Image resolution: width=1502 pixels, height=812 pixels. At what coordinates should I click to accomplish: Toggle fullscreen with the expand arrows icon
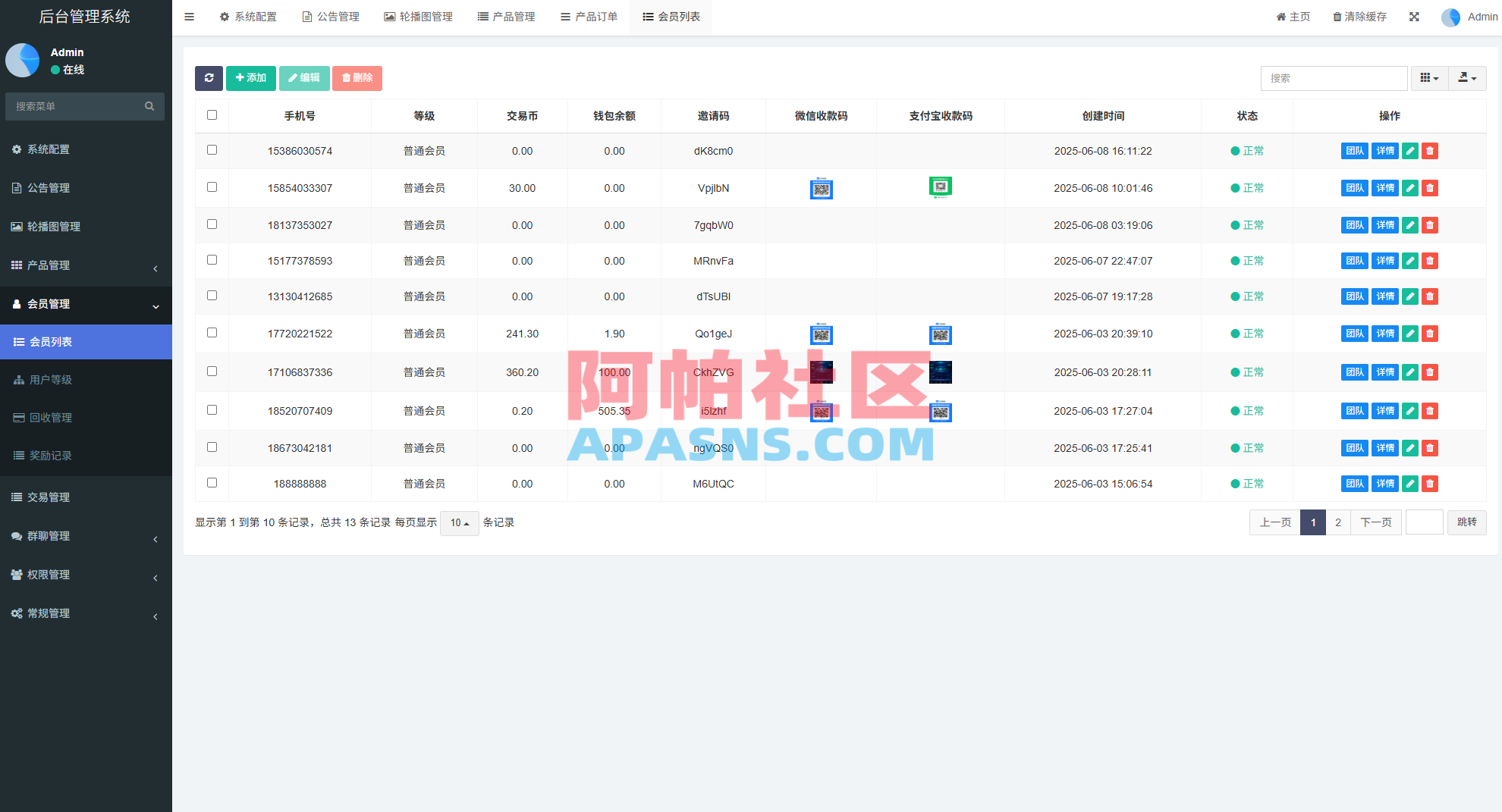click(1414, 16)
